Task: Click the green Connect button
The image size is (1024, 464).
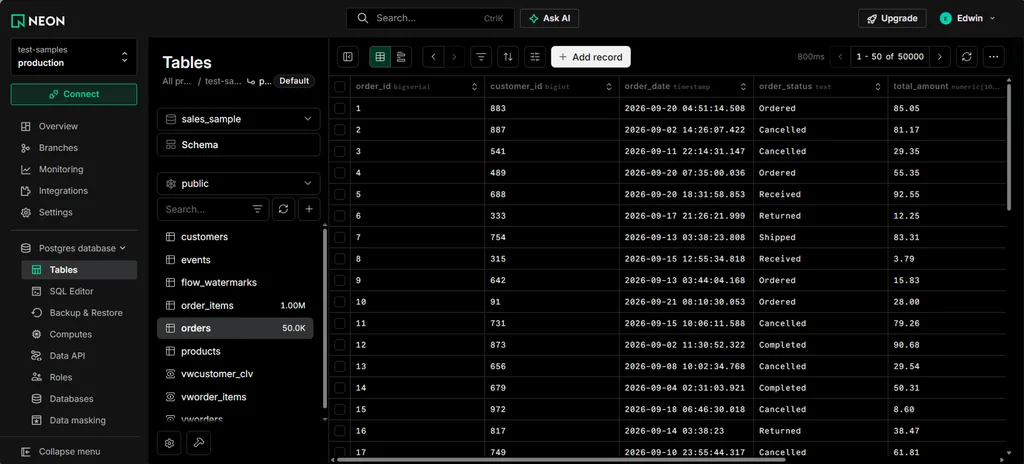Action: [74, 94]
